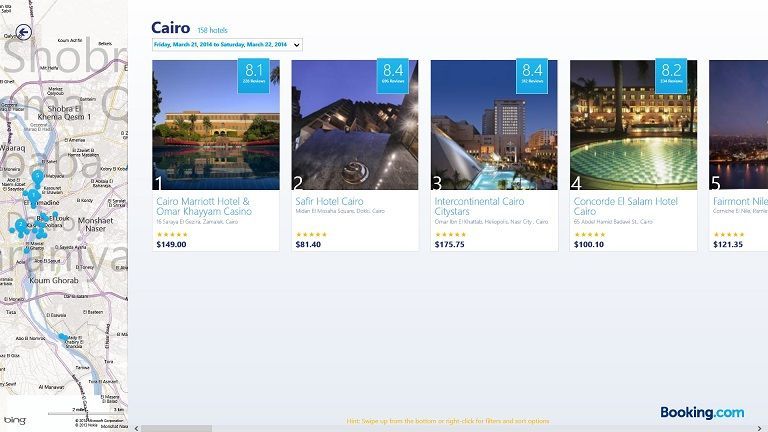The width and height of the screenshot is (768, 432).
Task: Select Intercontinental Cairo Citystars title
Action: (479, 206)
